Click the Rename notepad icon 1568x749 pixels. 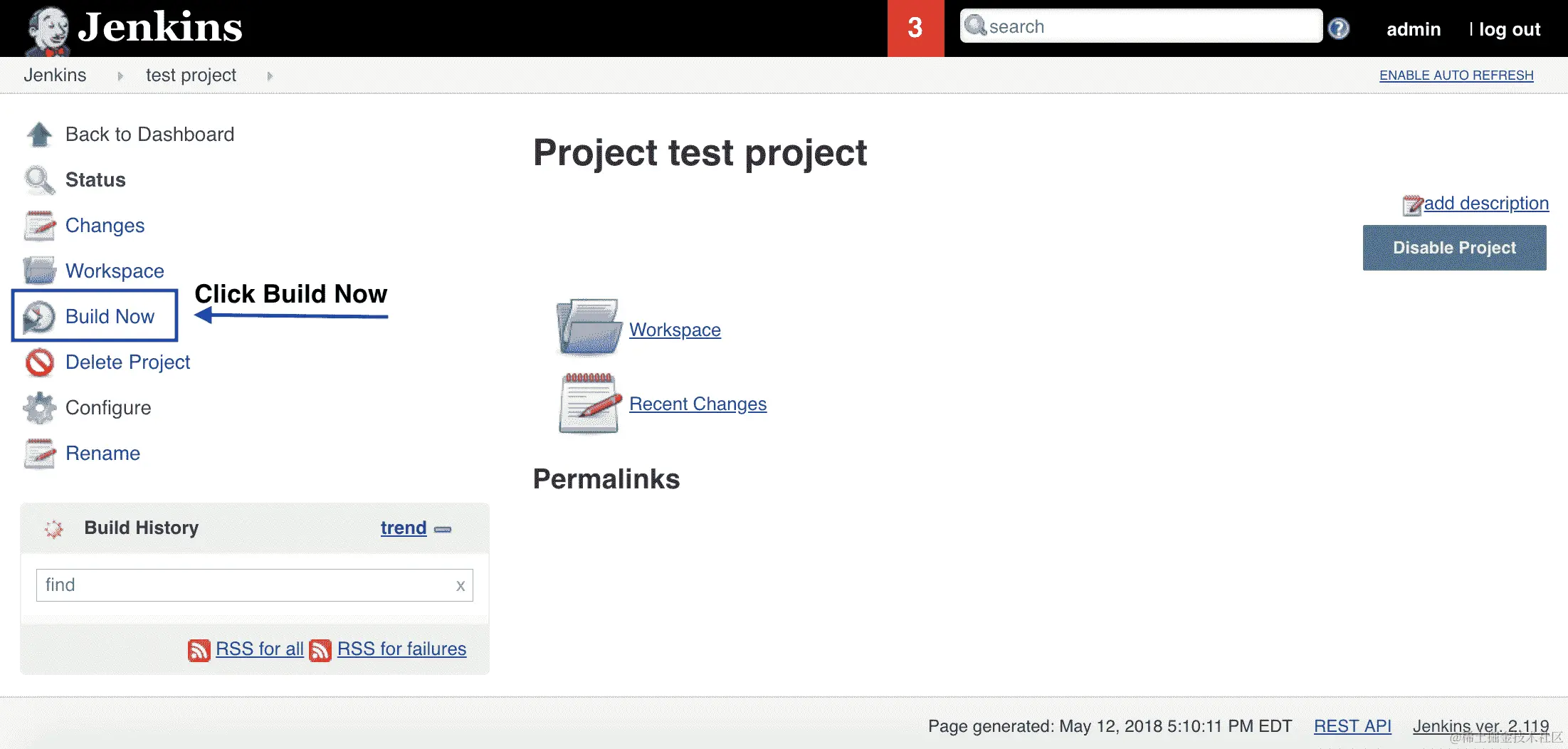(40, 454)
